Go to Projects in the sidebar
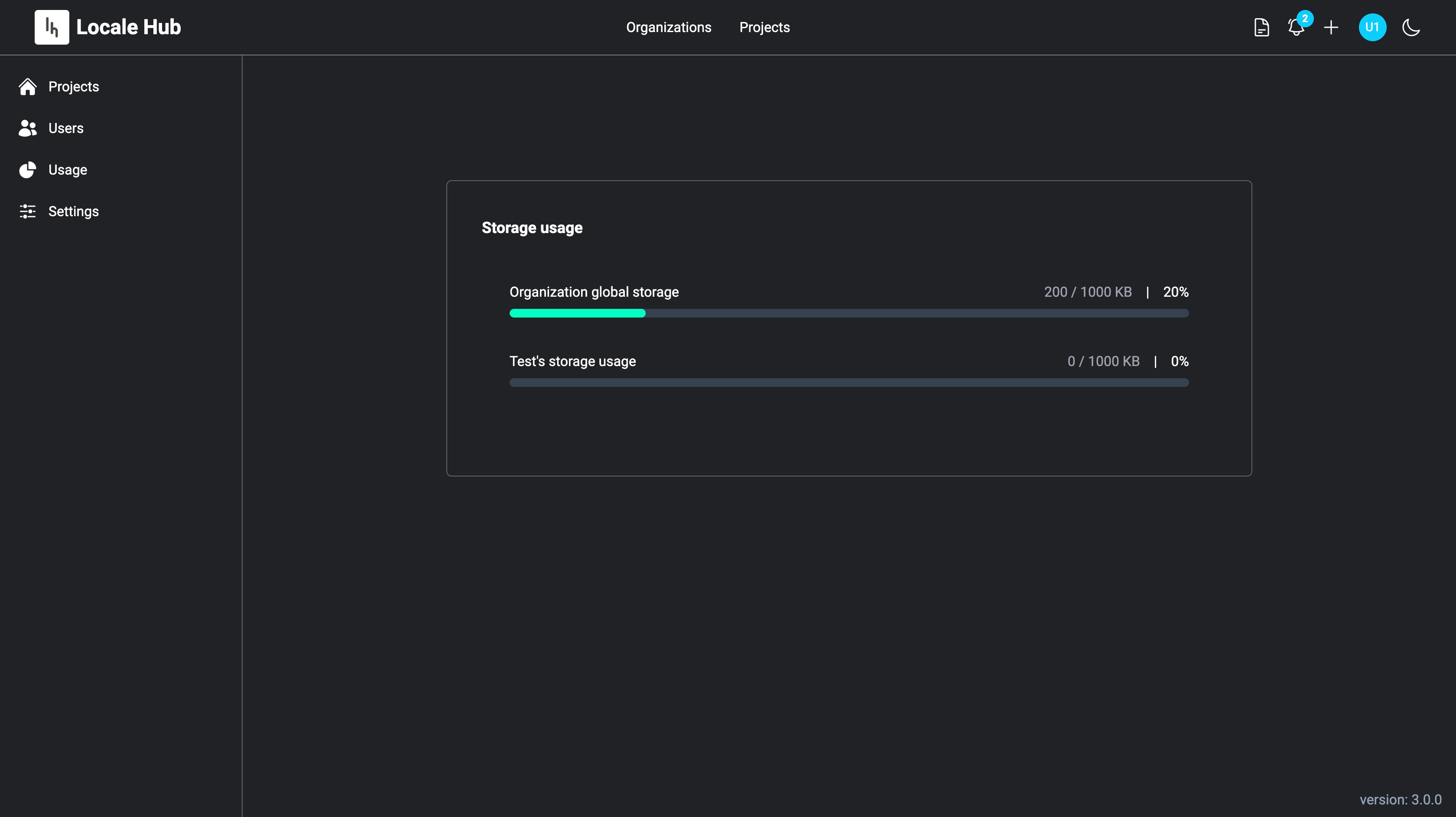The image size is (1456, 817). point(74,87)
